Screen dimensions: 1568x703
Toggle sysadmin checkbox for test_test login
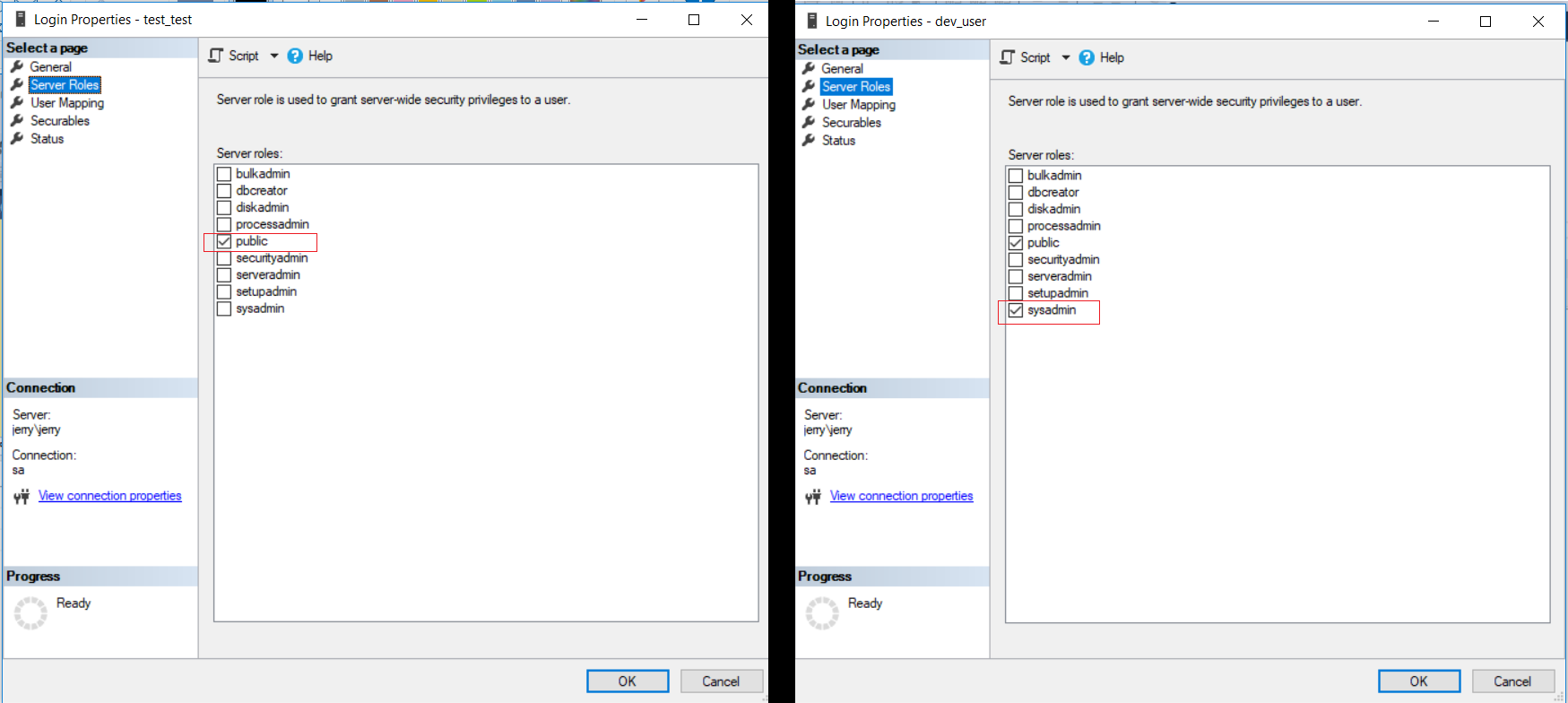pos(224,309)
